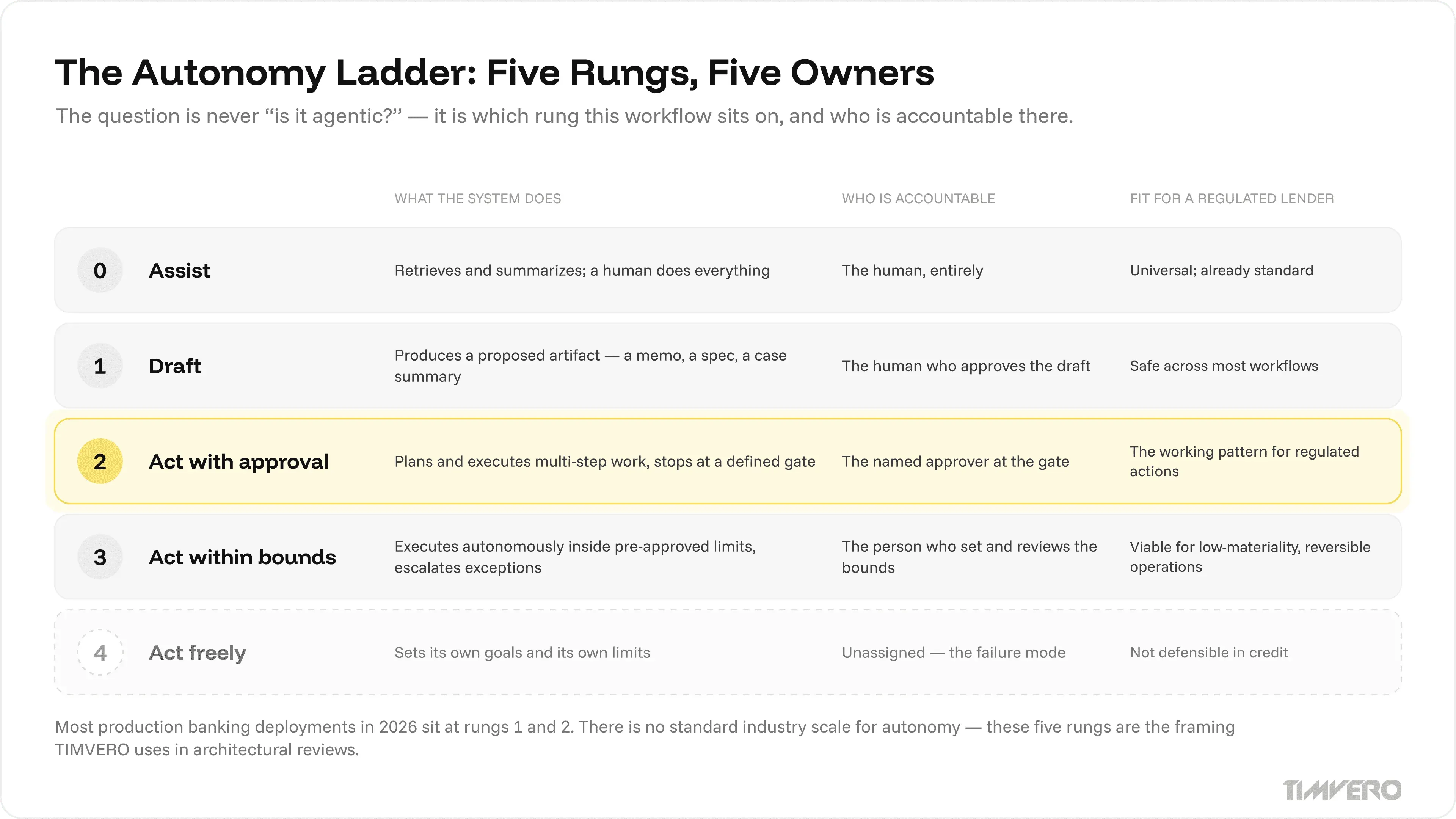
Task: Click the dashed rung 4 badge
Action: point(100,652)
